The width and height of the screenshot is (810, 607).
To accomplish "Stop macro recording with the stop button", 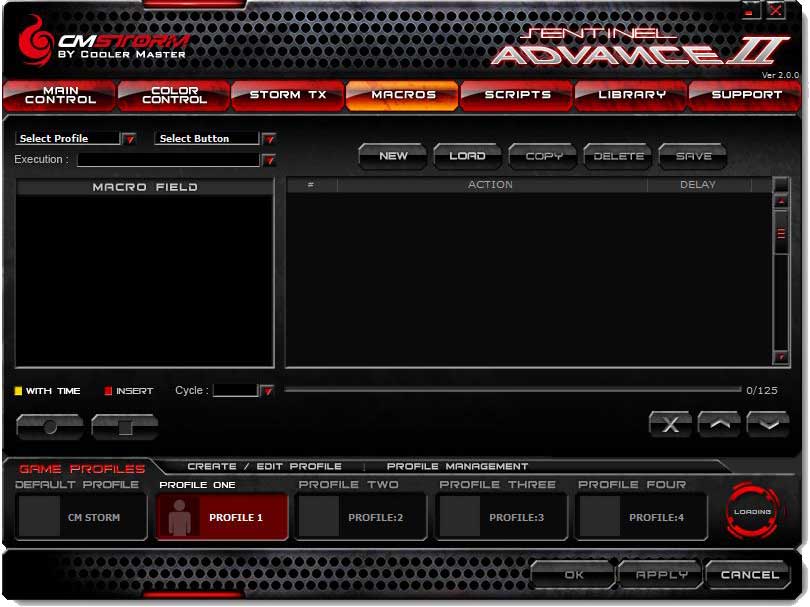I will pyautogui.click(x=124, y=427).
